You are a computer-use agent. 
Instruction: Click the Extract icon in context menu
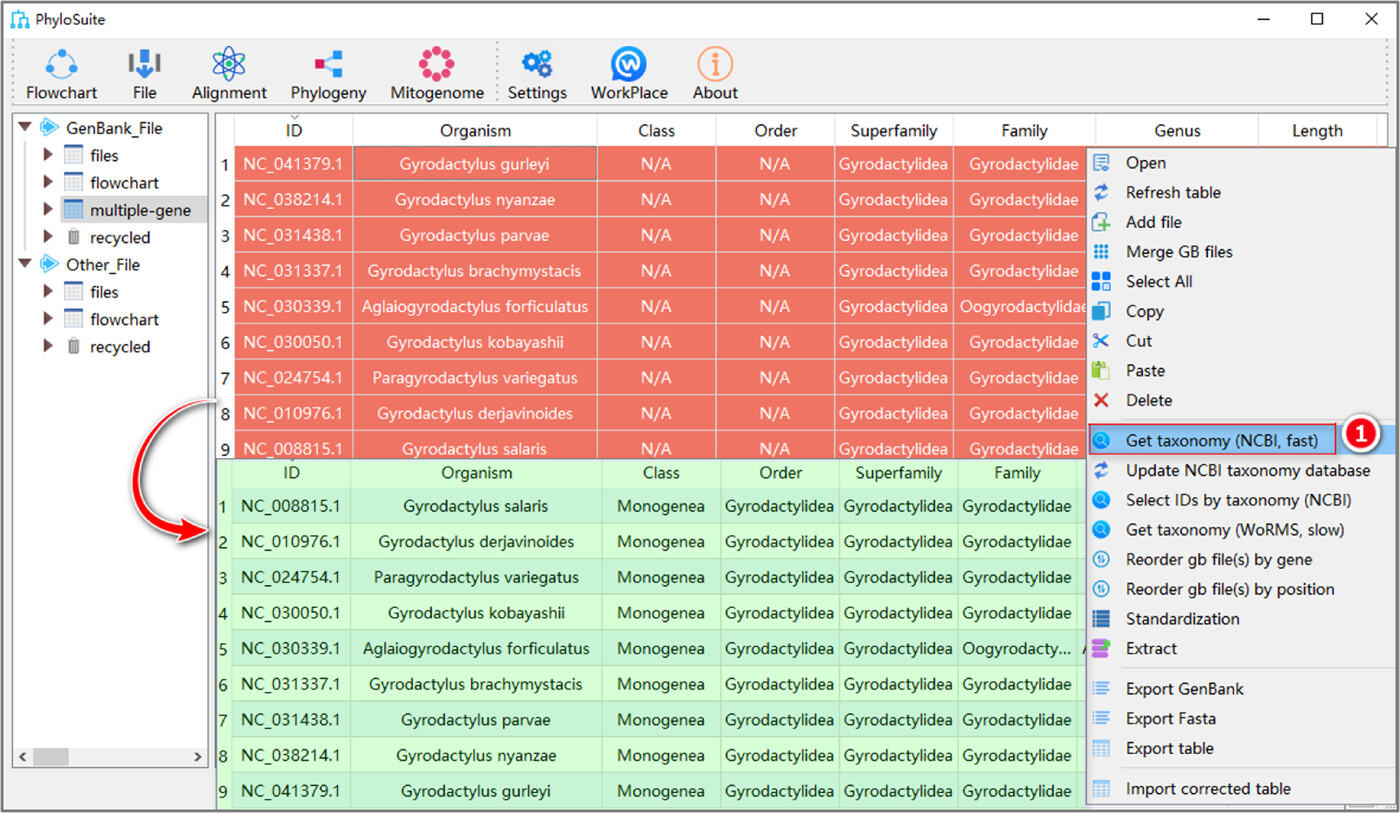click(1101, 648)
